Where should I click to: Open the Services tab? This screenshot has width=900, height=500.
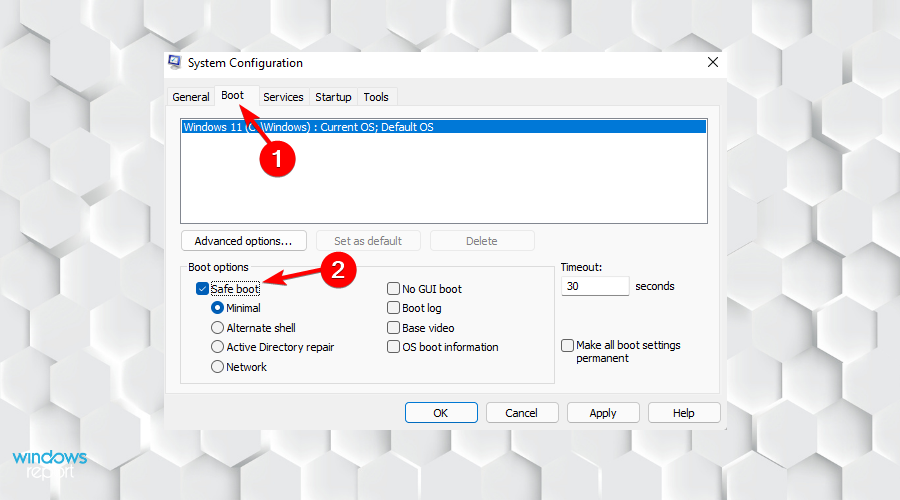283,97
